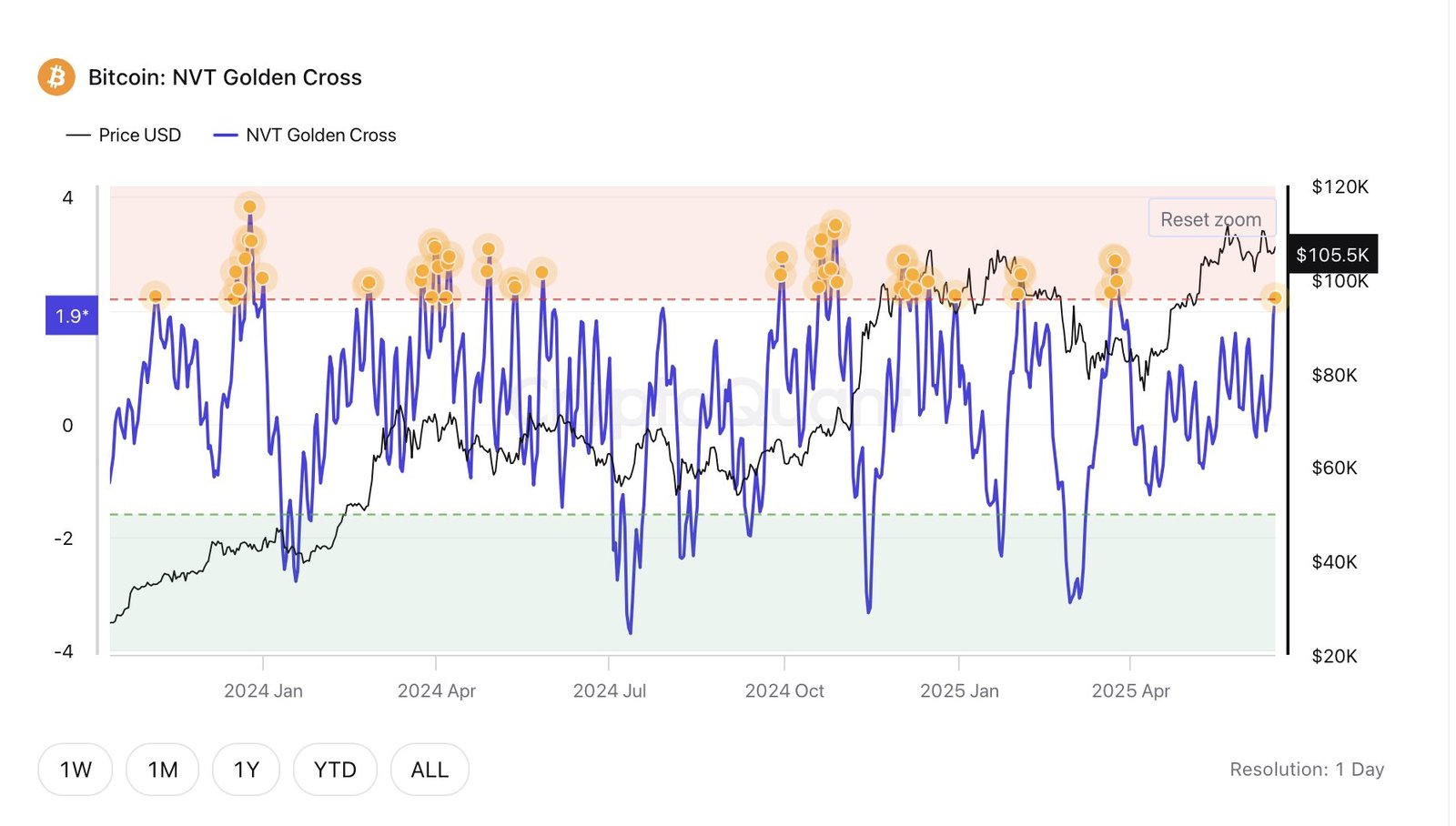Select the YTD range tab
This screenshot has height=826, width=1456.
tap(335, 769)
